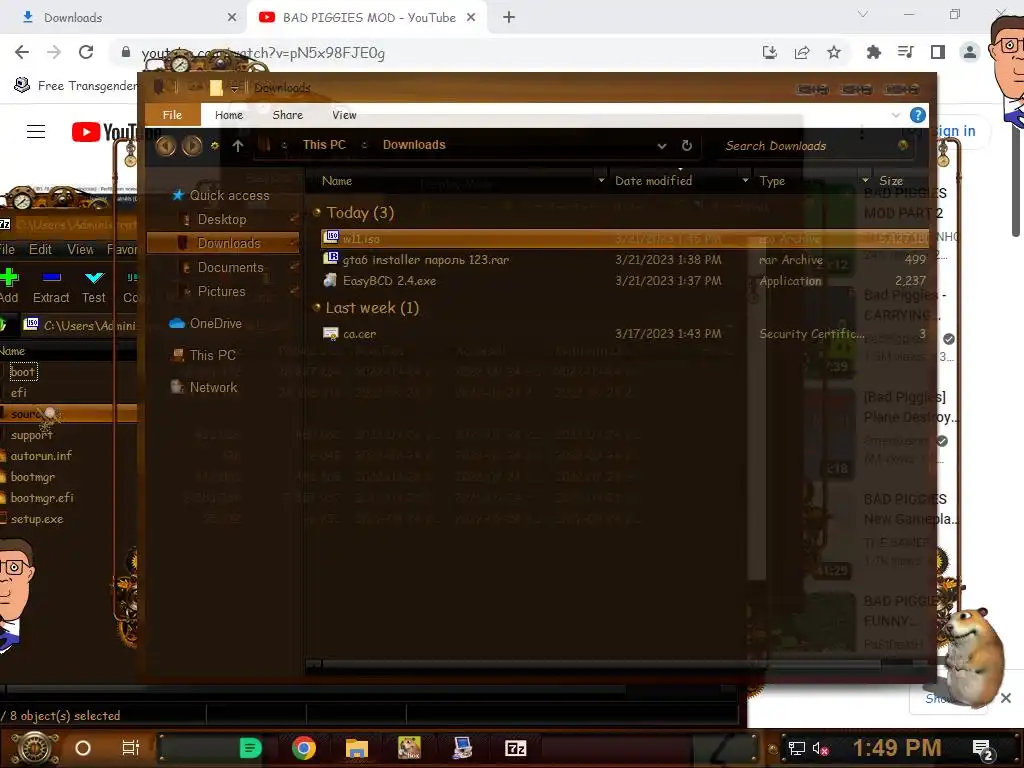This screenshot has width=1024, height=768.
Task: Open Chrome side panel icon
Action: coord(938,52)
